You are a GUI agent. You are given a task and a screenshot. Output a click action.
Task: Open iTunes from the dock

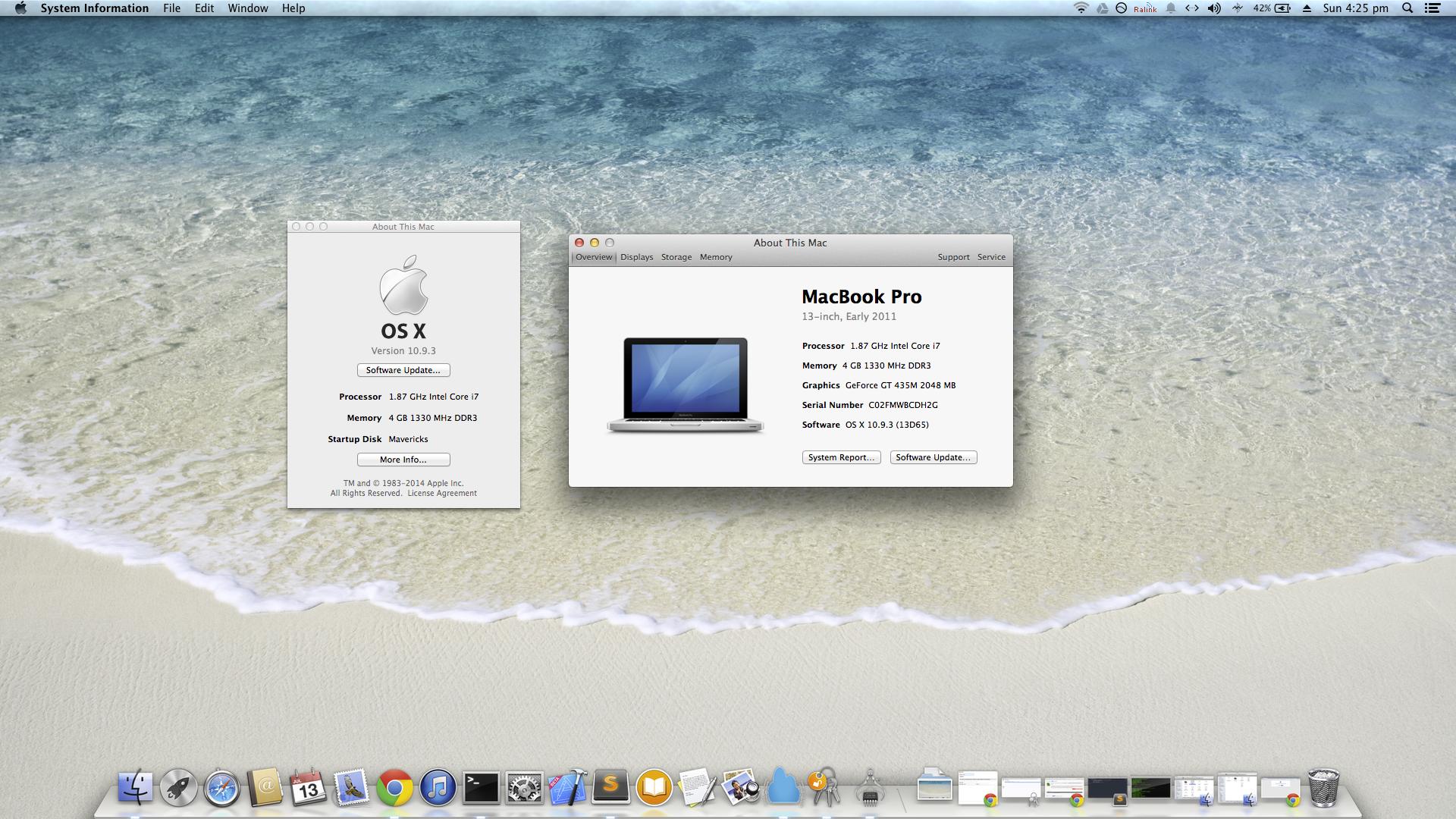click(x=438, y=788)
